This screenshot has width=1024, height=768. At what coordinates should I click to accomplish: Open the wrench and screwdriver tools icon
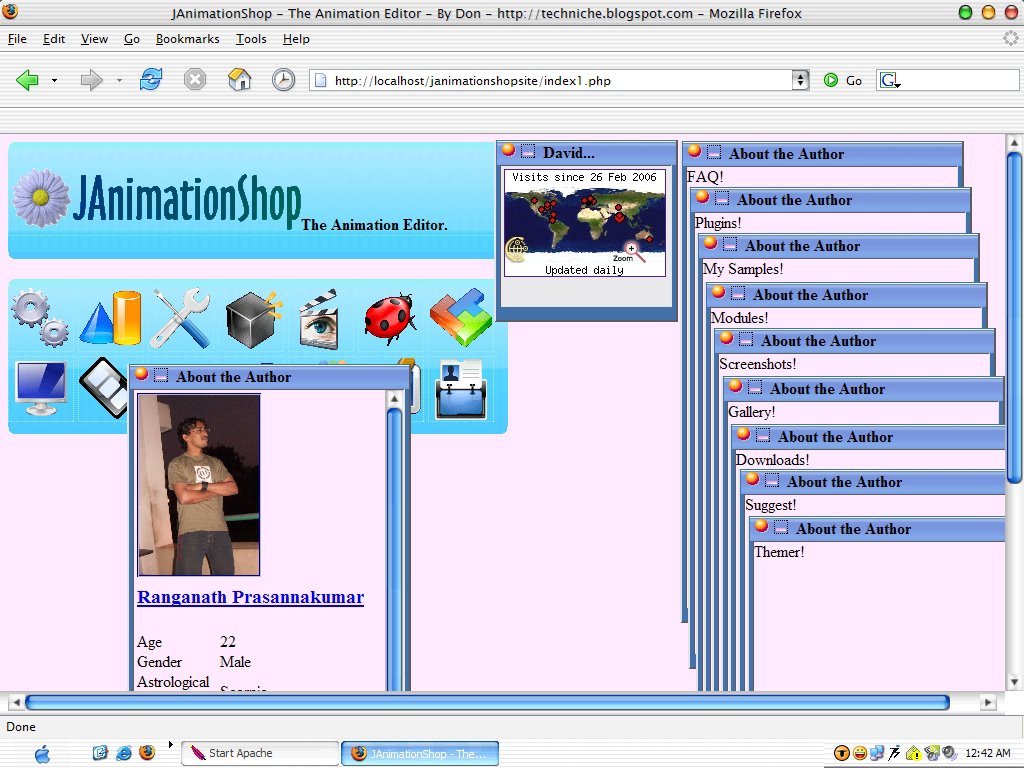pyautogui.click(x=181, y=318)
